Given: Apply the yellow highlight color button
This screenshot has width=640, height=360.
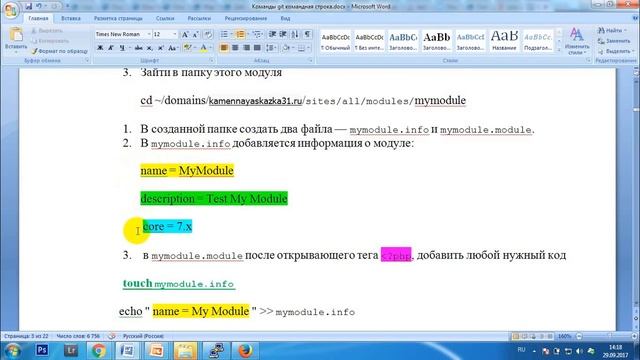Looking at the screenshot, I should click(187, 48).
